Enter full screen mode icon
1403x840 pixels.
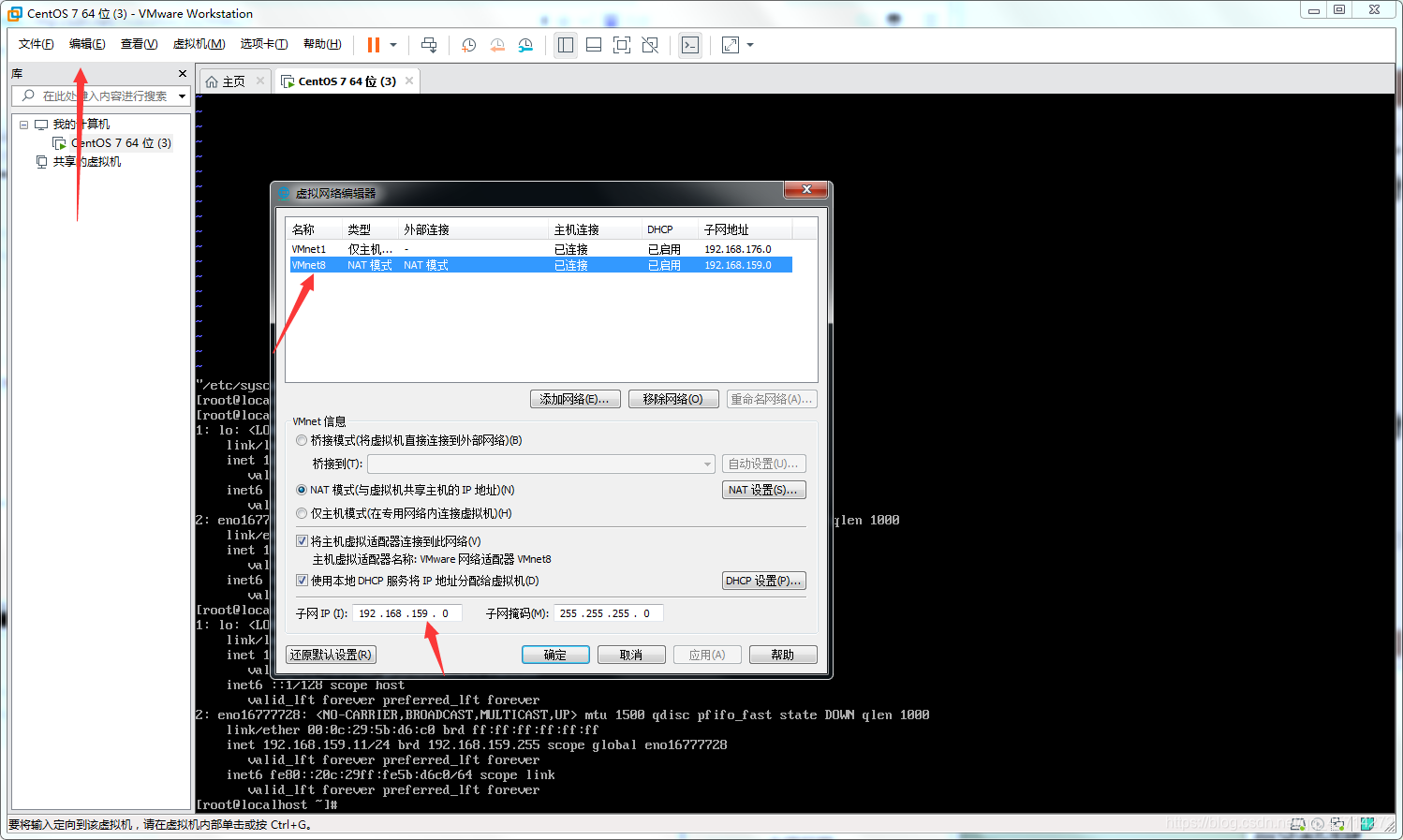622,45
